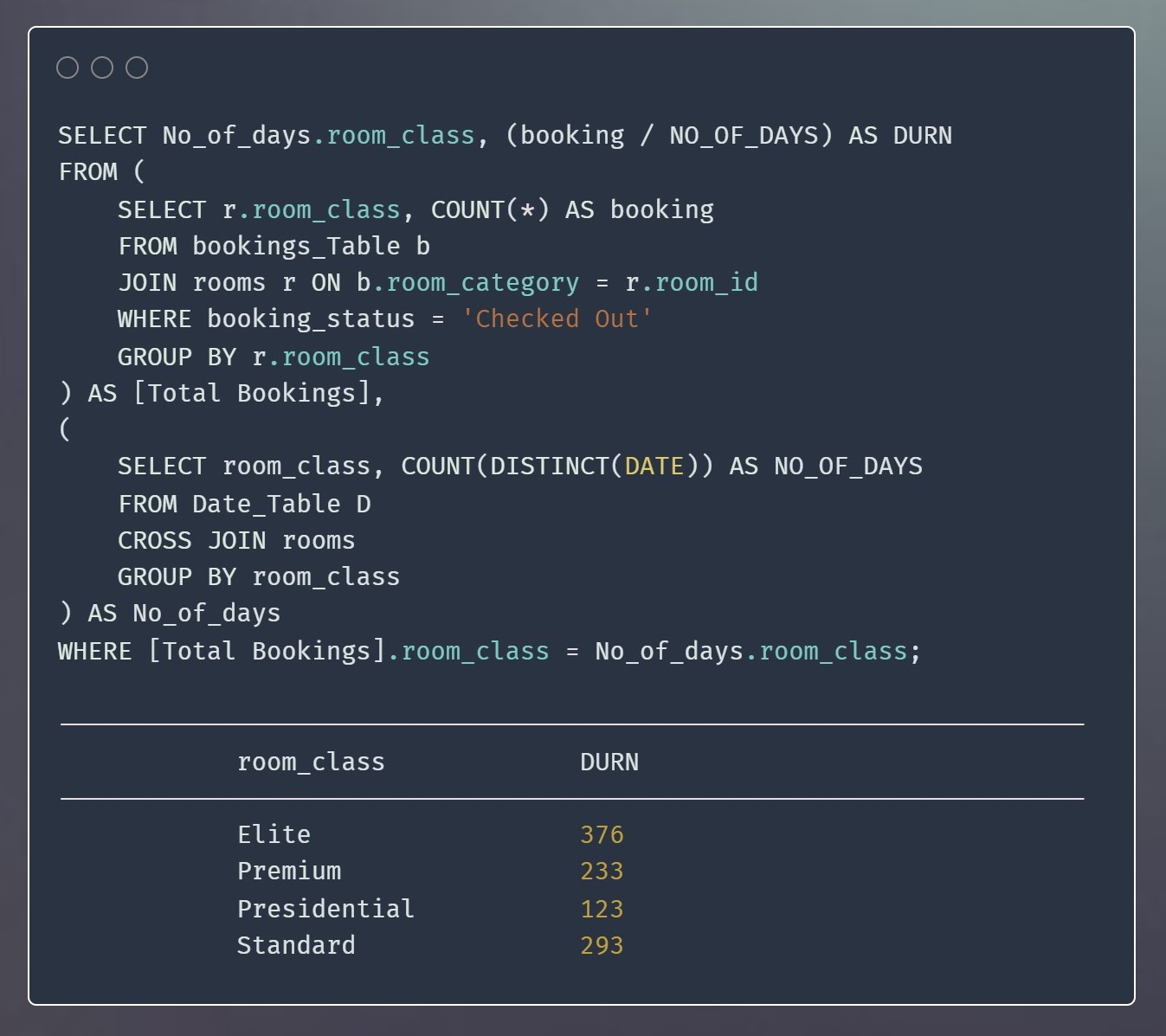
Task: Click the CROSS JOIN rooms line
Action: click(236, 541)
